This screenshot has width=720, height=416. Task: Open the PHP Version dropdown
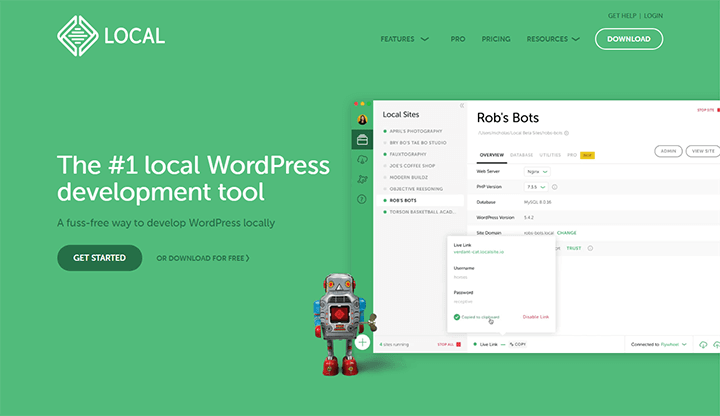pyautogui.click(x=537, y=187)
